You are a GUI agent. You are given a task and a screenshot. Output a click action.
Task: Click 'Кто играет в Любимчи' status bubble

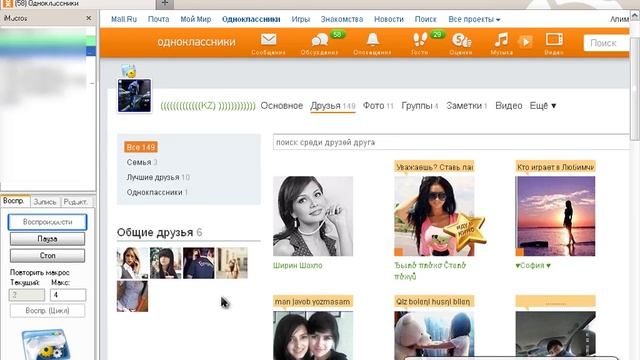click(555, 167)
